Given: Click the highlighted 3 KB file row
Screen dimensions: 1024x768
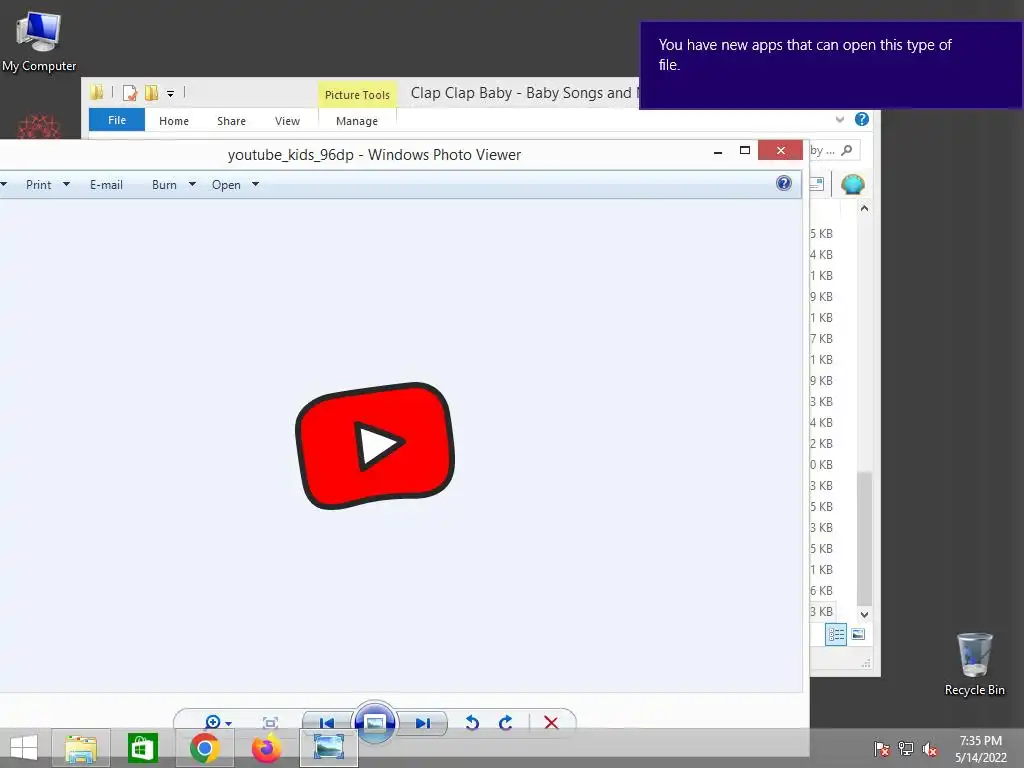Looking at the screenshot, I should click(822, 611).
